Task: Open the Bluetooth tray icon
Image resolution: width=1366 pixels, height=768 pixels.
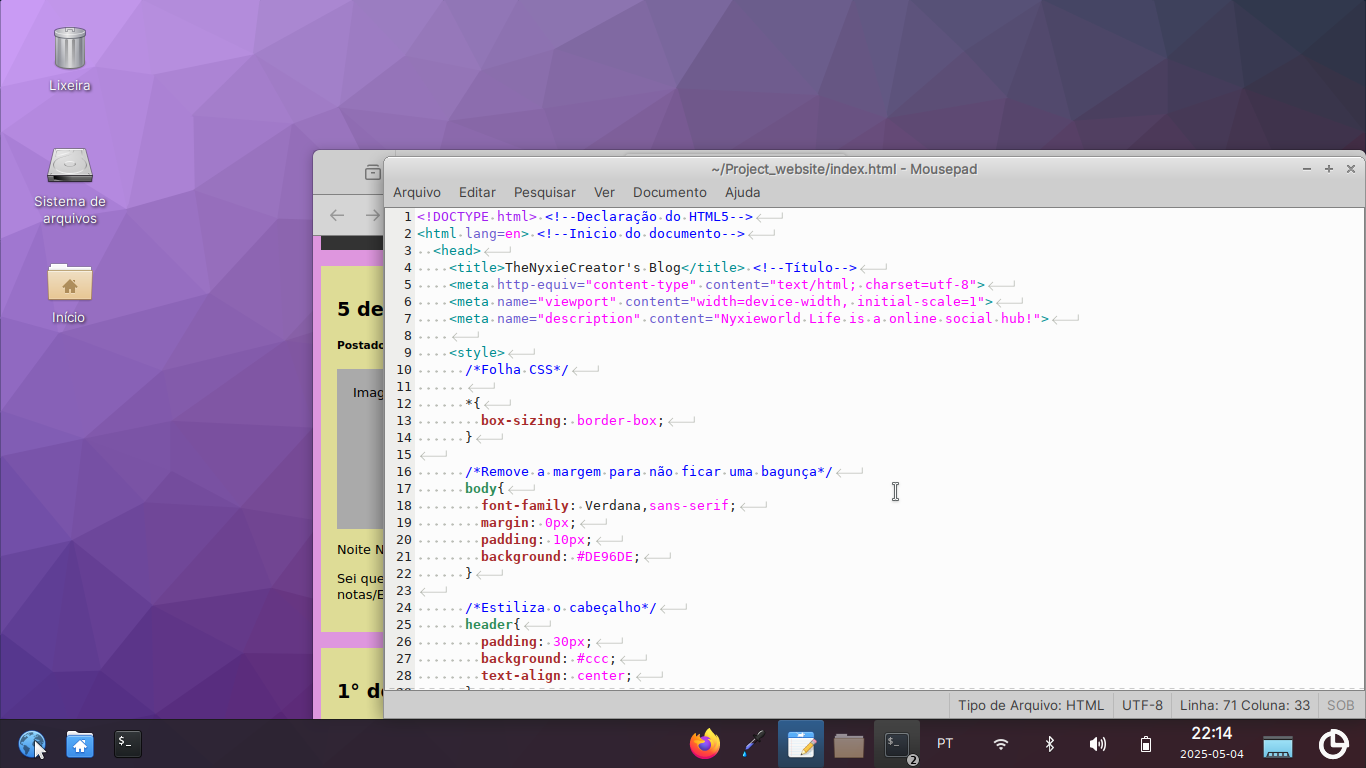Action: point(1049,744)
